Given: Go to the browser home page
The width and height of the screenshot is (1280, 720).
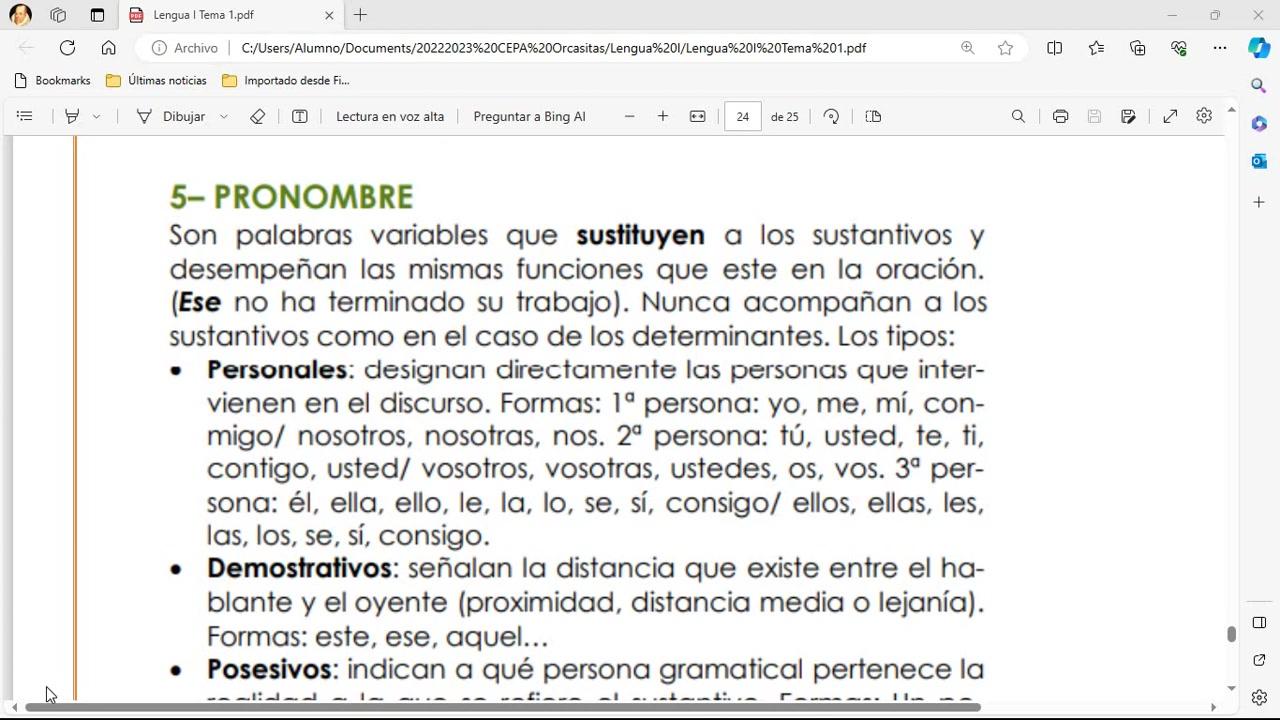Looking at the screenshot, I should point(109,48).
